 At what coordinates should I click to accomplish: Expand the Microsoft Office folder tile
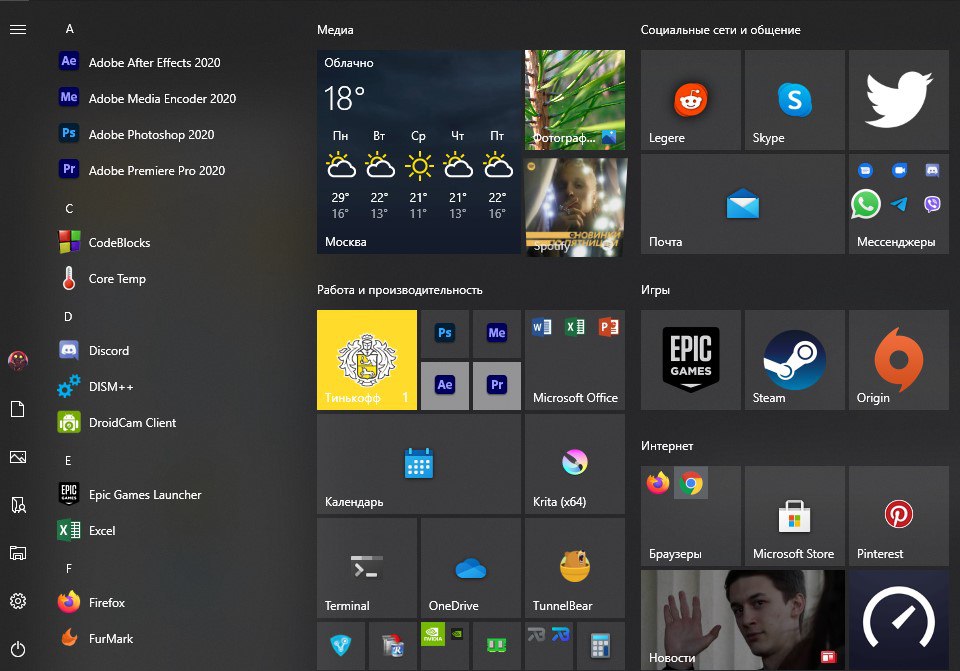pyautogui.click(x=575, y=360)
